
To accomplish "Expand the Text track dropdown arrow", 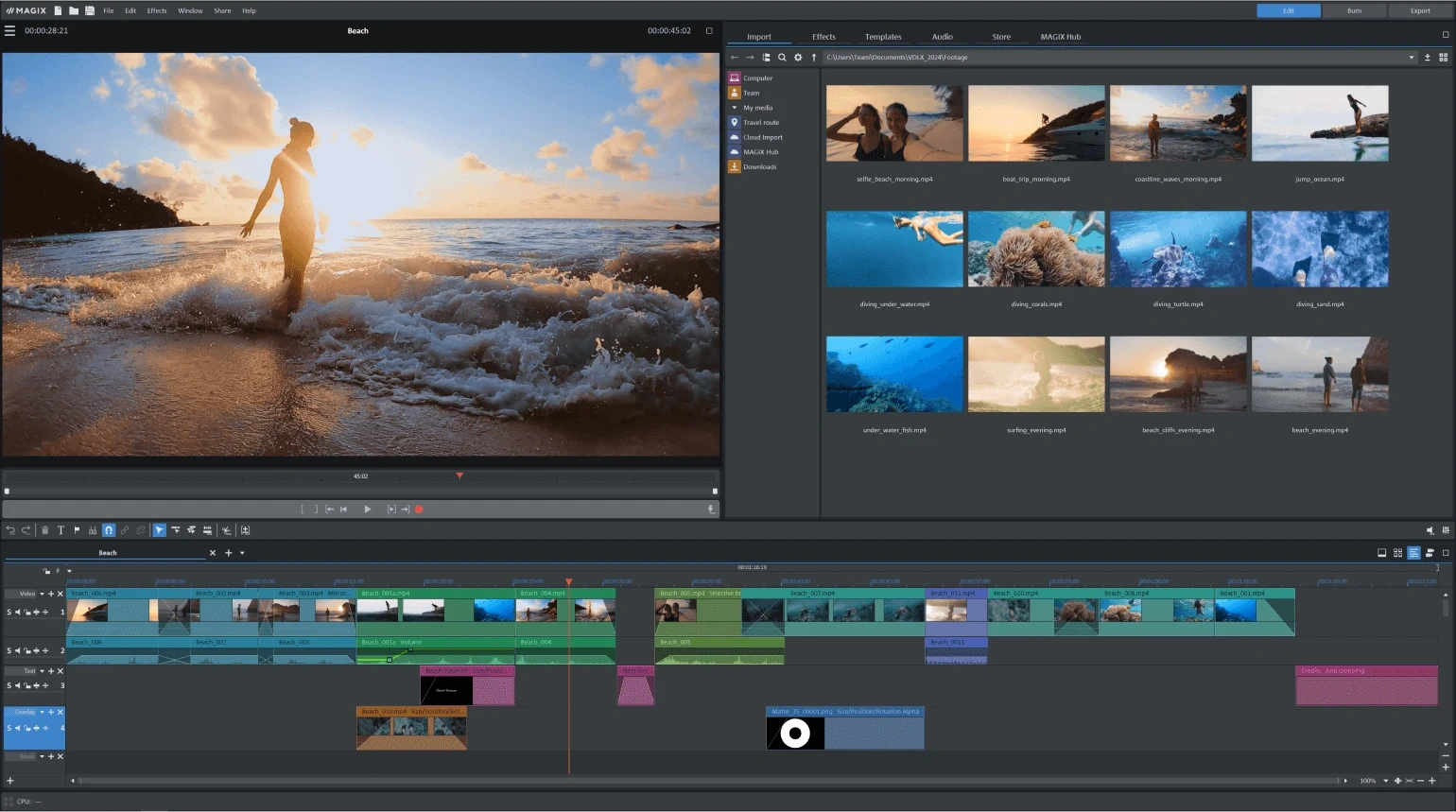I will point(42,671).
